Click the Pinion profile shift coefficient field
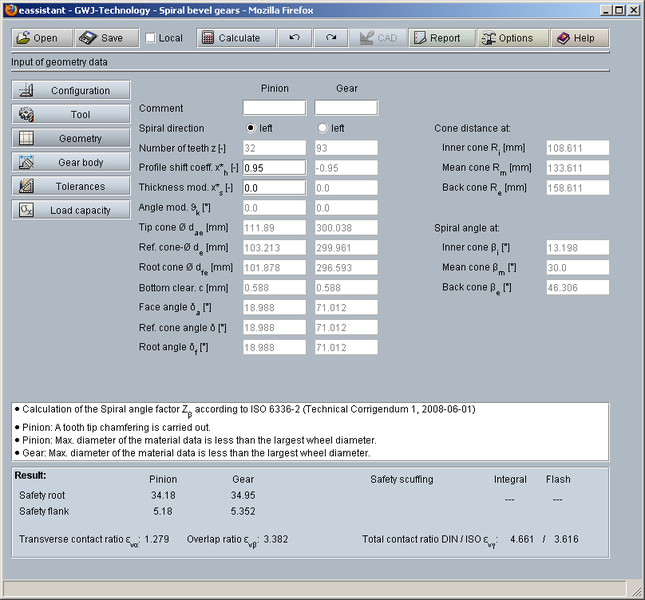 273,167
